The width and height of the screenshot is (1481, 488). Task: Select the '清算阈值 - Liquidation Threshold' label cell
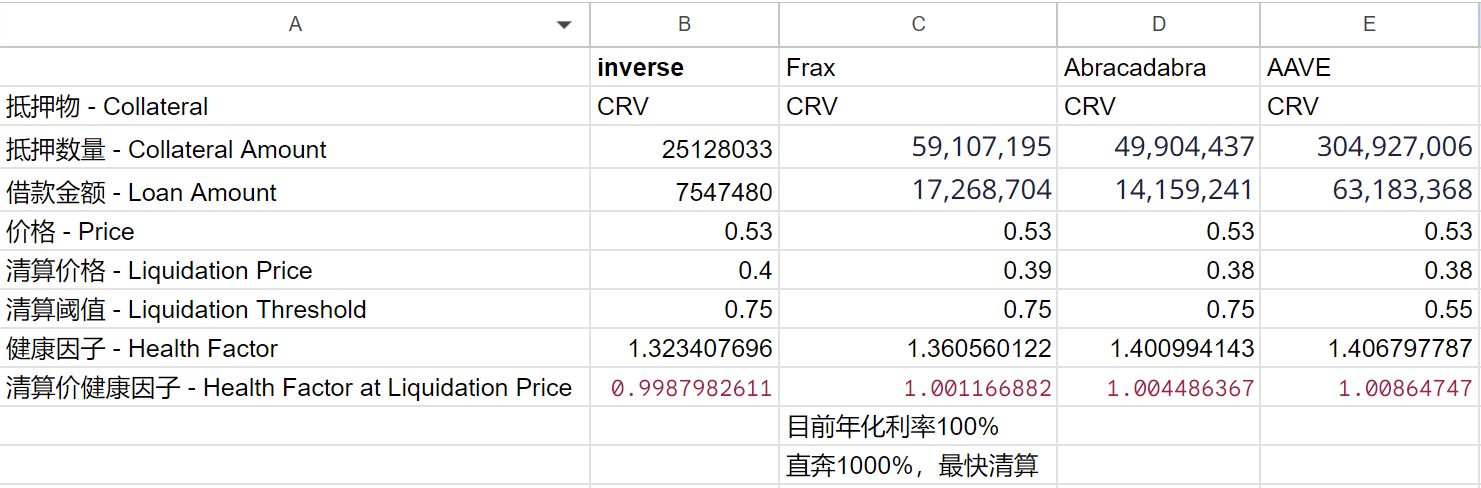click(x=295, y=309)
